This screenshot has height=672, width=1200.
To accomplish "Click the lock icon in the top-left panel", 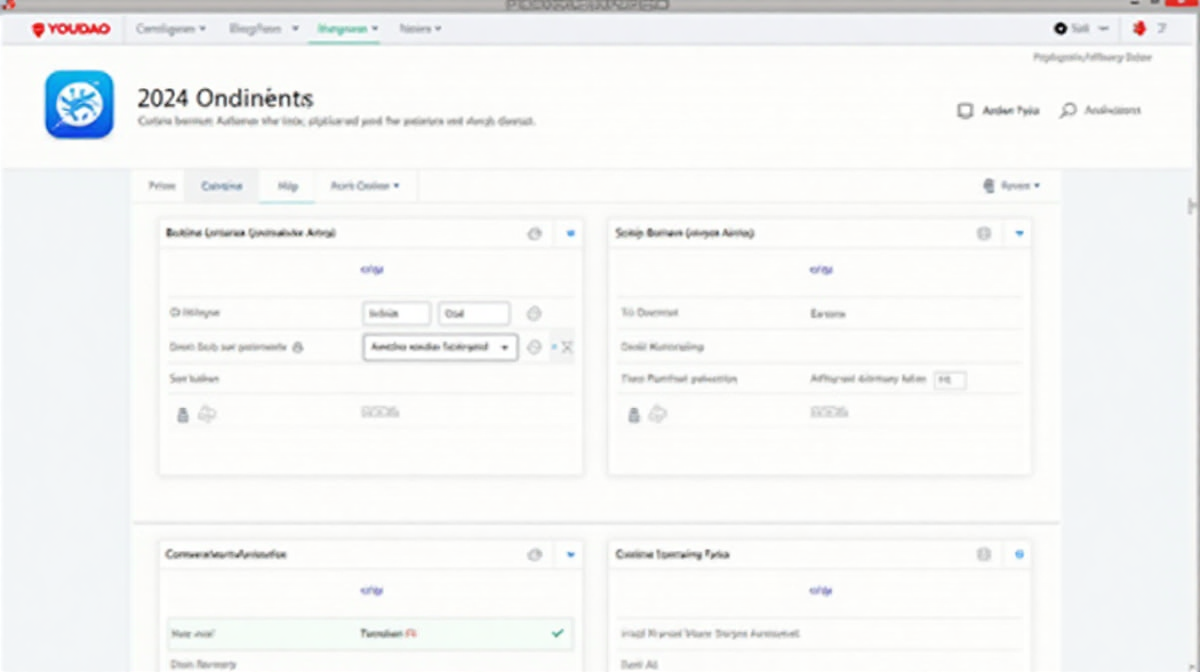I will pos(182,414).
